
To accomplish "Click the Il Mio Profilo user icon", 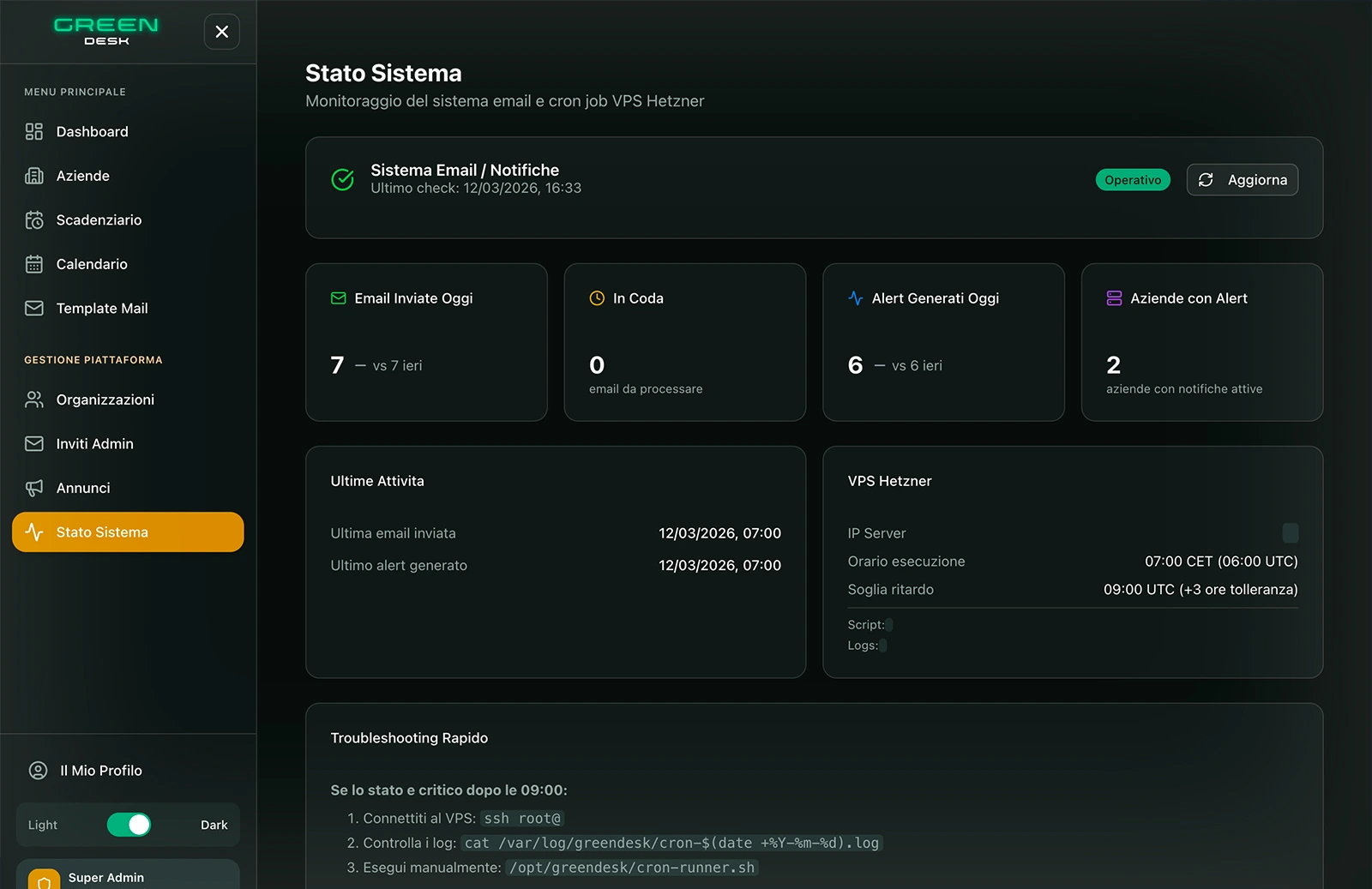I will click(x=39, y=771).
